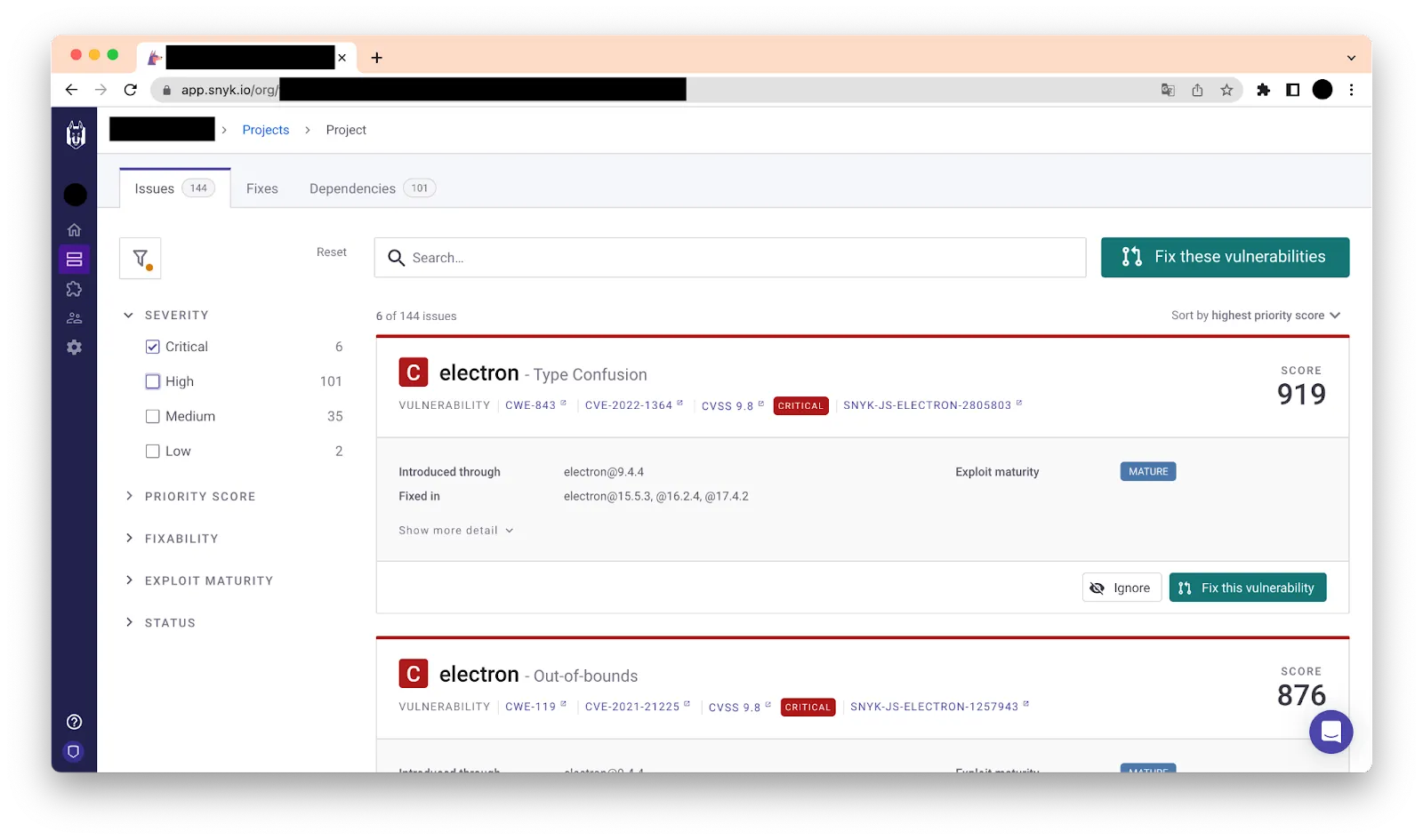The height and width of the screenshot is (840, 1423).
Task: Go back with the browser back arrow
Action: tap(71, 90)
